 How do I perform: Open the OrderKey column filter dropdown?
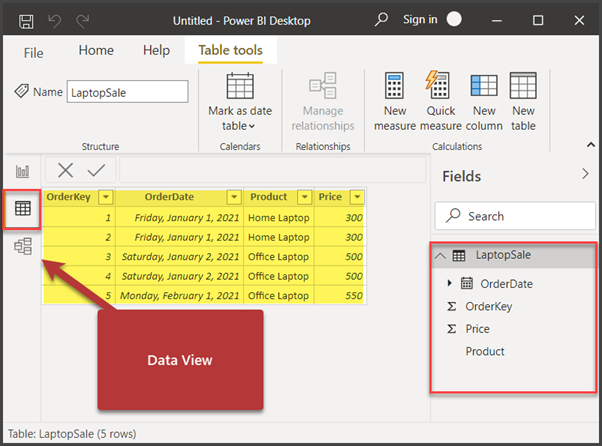pyautogui.click(x=106, y=197)
